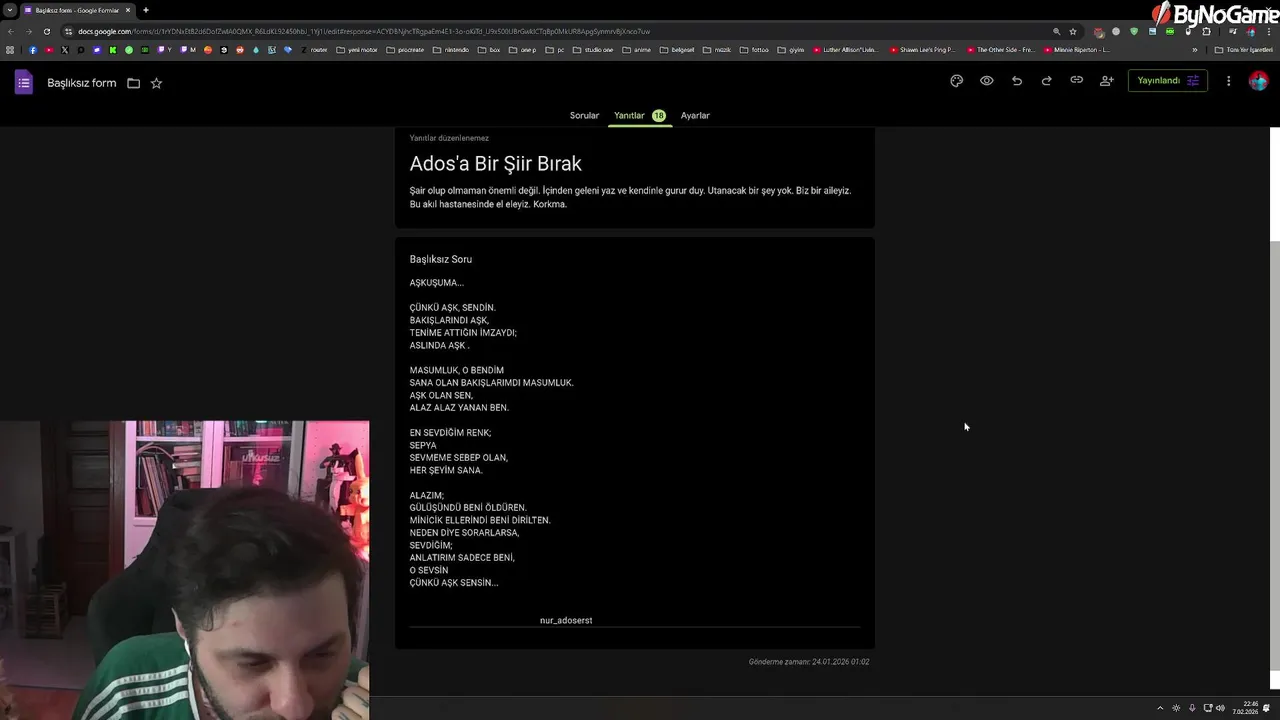The height and width of the screenshot is (720, 1280).
Task: Select the Başlıksız form browser tab
Action: tap(78, 10)
